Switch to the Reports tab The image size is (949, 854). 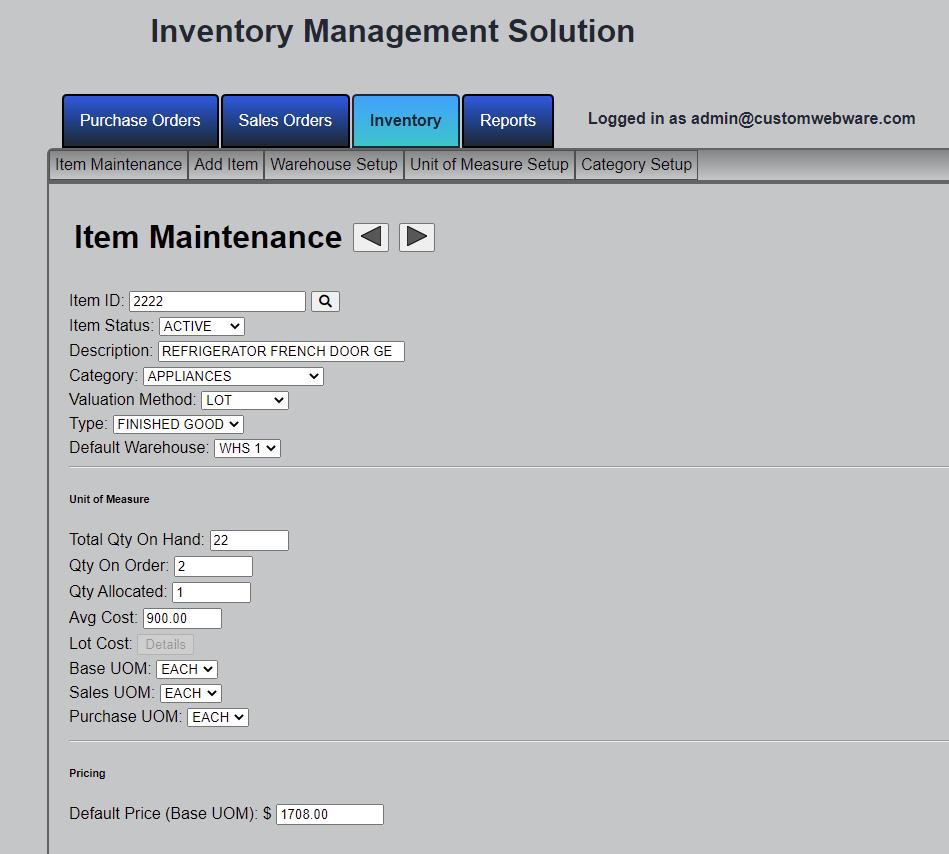[x=508, y=120]
